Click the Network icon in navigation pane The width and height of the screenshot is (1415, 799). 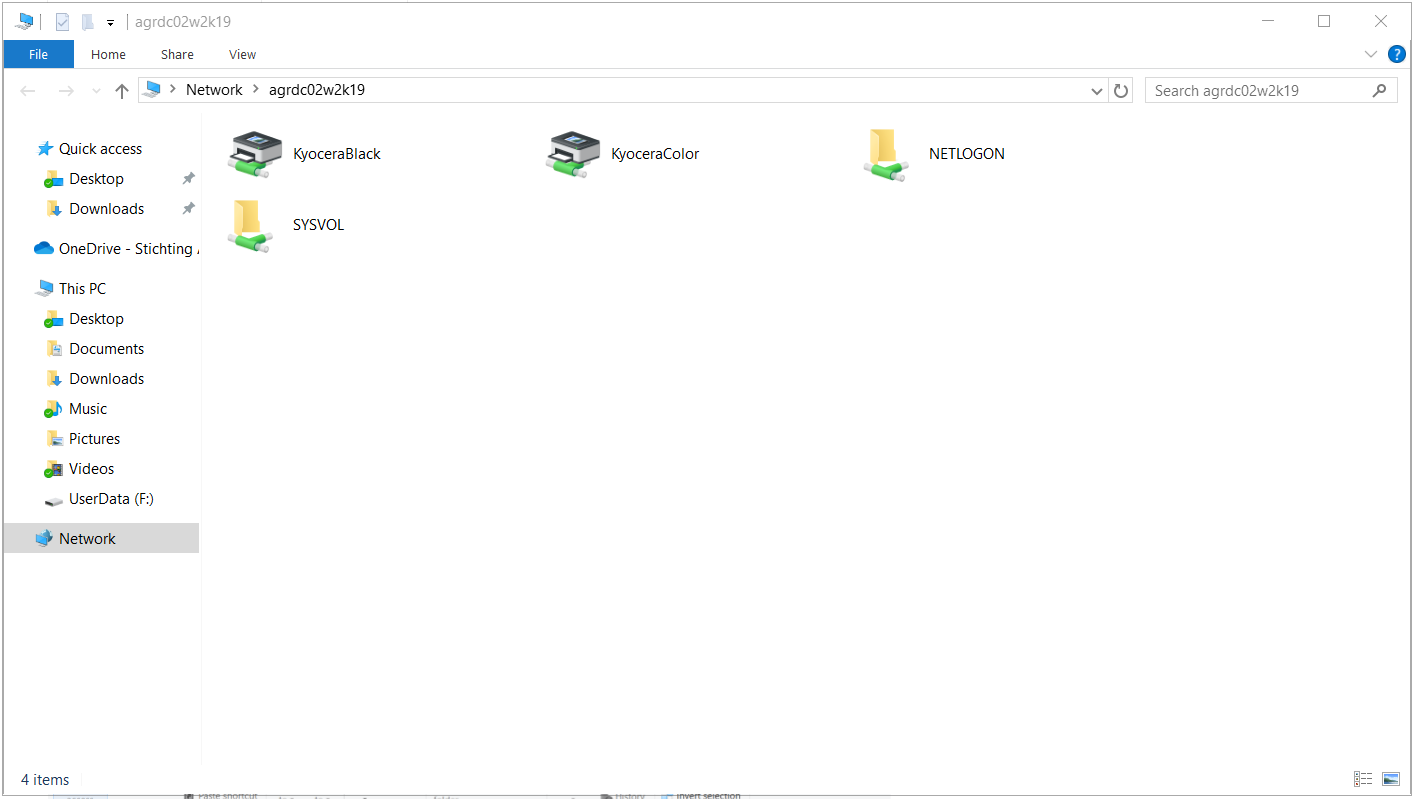point(44,539)
